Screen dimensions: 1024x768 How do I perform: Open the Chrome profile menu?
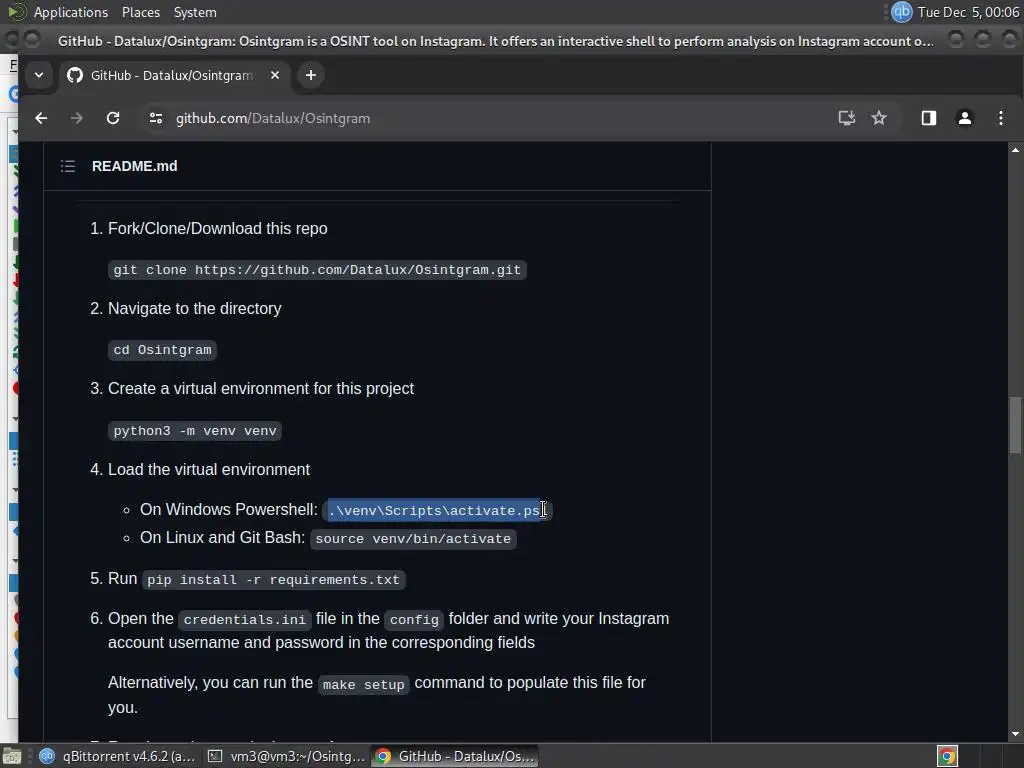[x=965, y=118]
